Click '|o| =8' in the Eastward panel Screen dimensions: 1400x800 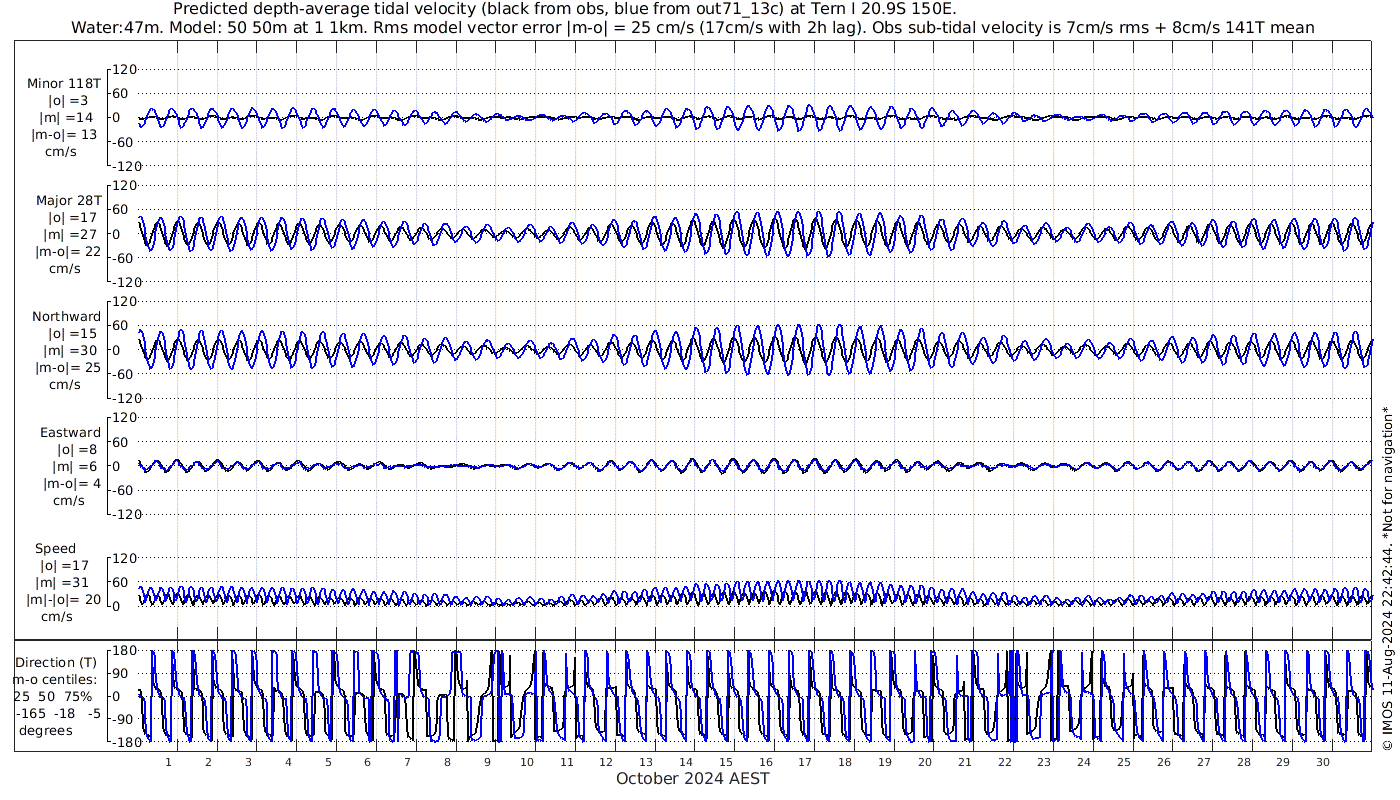point(76,449)
